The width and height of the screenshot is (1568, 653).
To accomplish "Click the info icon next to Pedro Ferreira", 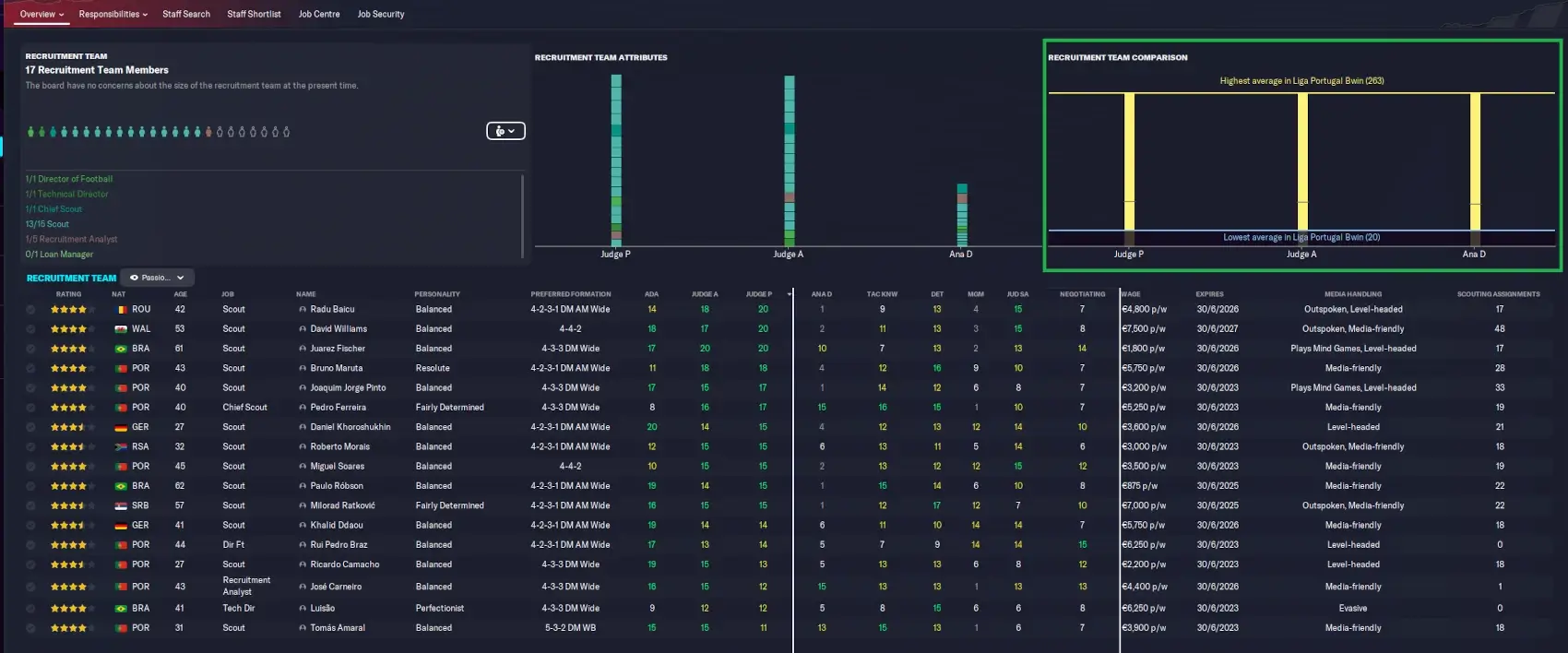I will click(303, 408).
